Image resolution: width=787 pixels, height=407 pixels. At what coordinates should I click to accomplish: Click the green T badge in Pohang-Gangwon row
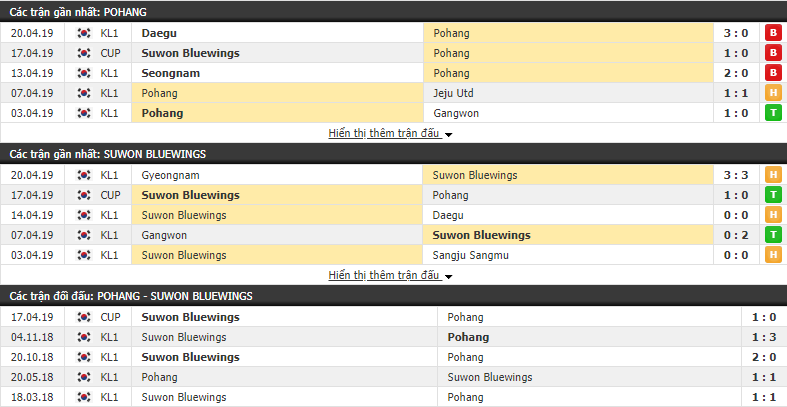click(773, 113)
